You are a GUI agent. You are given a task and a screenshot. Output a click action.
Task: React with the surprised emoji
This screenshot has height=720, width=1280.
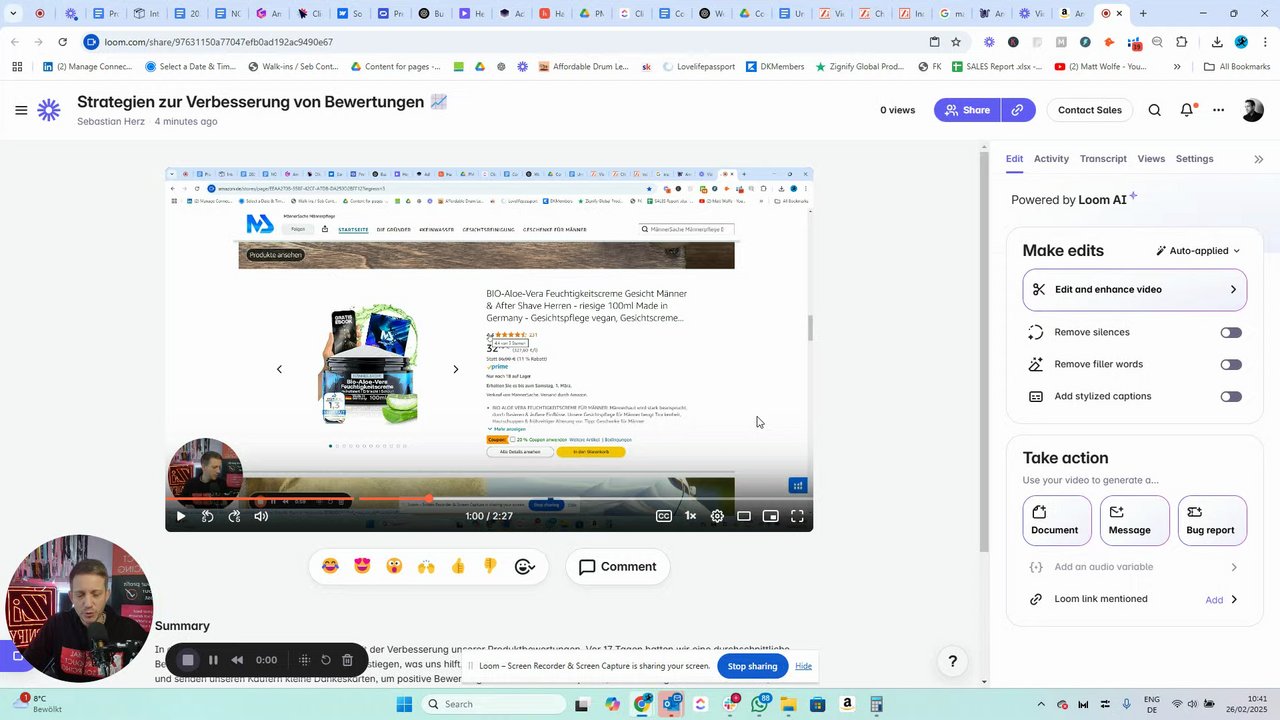[394, 567]
